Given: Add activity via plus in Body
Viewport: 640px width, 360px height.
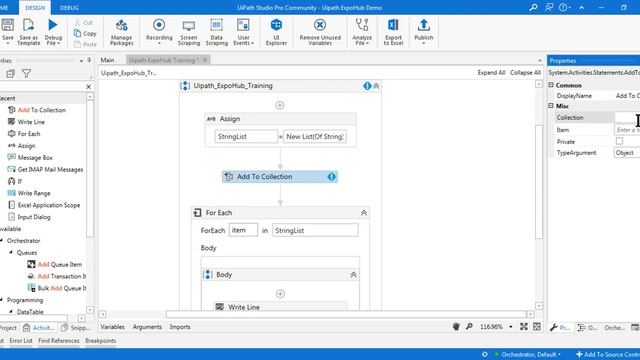Looking at the screenshot, I should [x=280, y=294].
